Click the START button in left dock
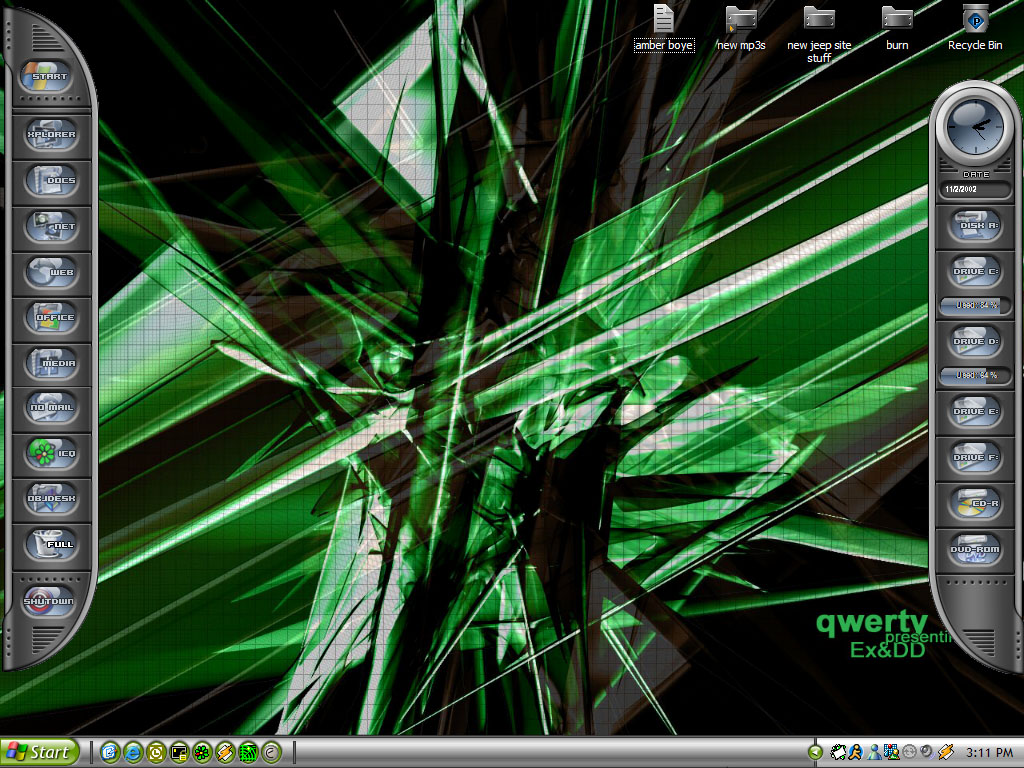Viewport: 1024px width, 768px height. coord(51,77)
